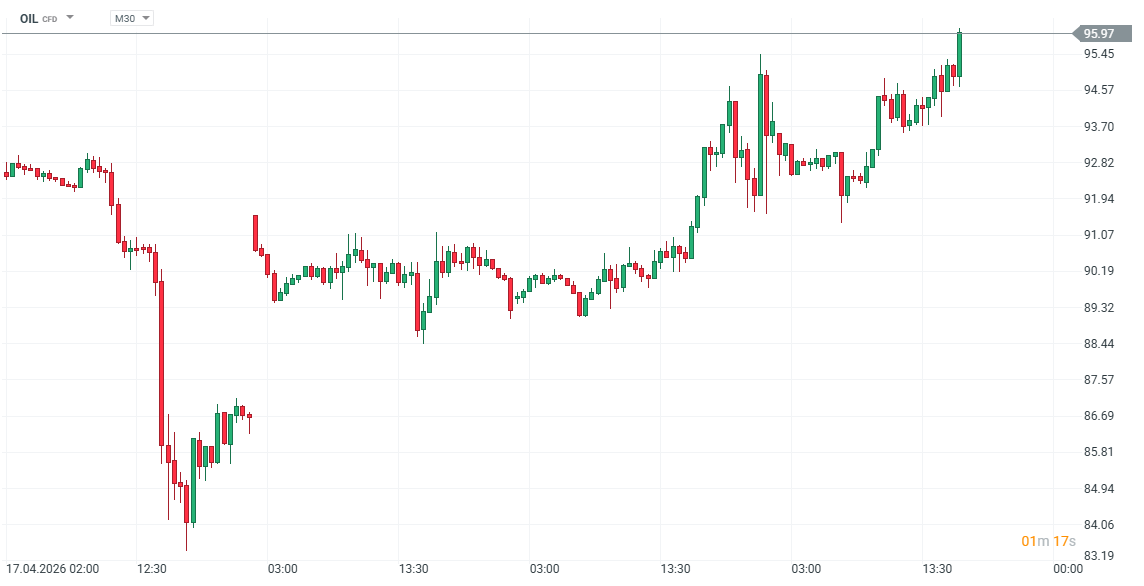Click the 00:00 time axis label

[x=1068, y=569]
